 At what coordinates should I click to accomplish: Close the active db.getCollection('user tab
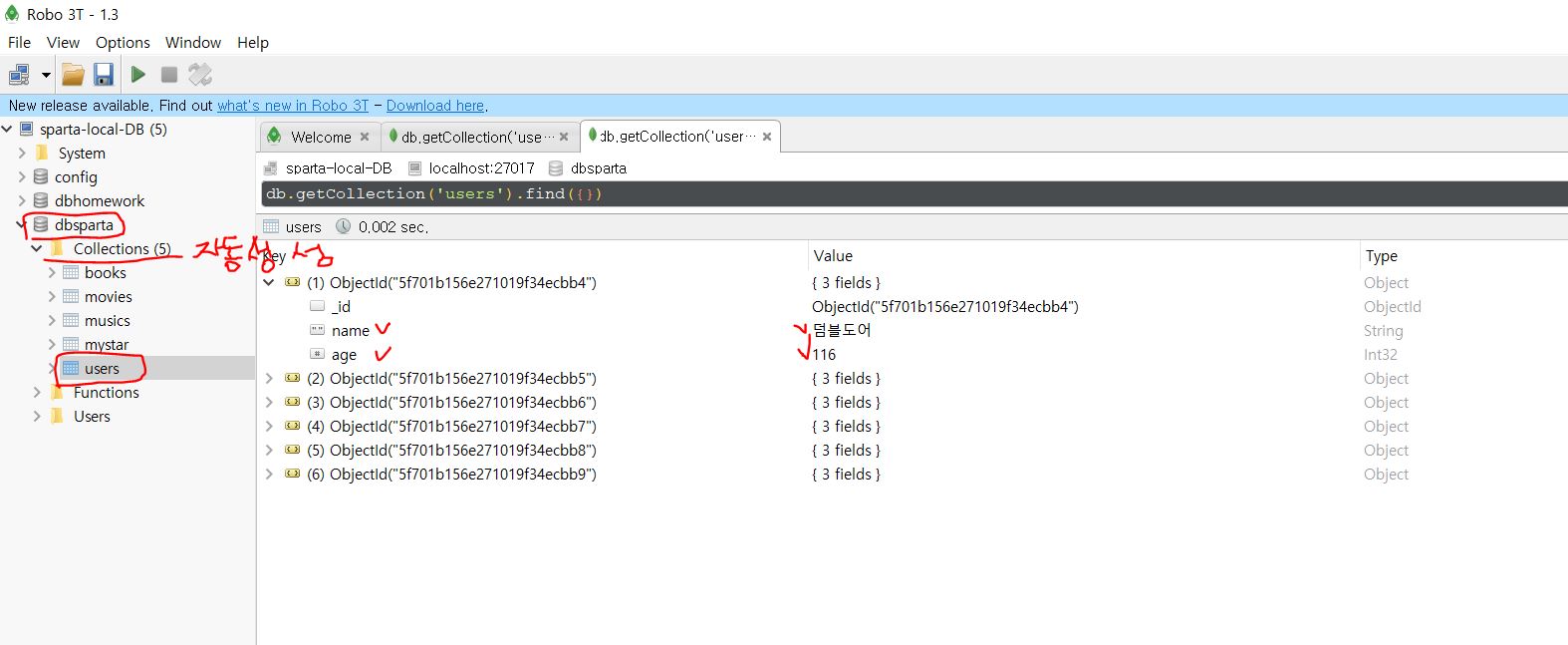point(767,137)
